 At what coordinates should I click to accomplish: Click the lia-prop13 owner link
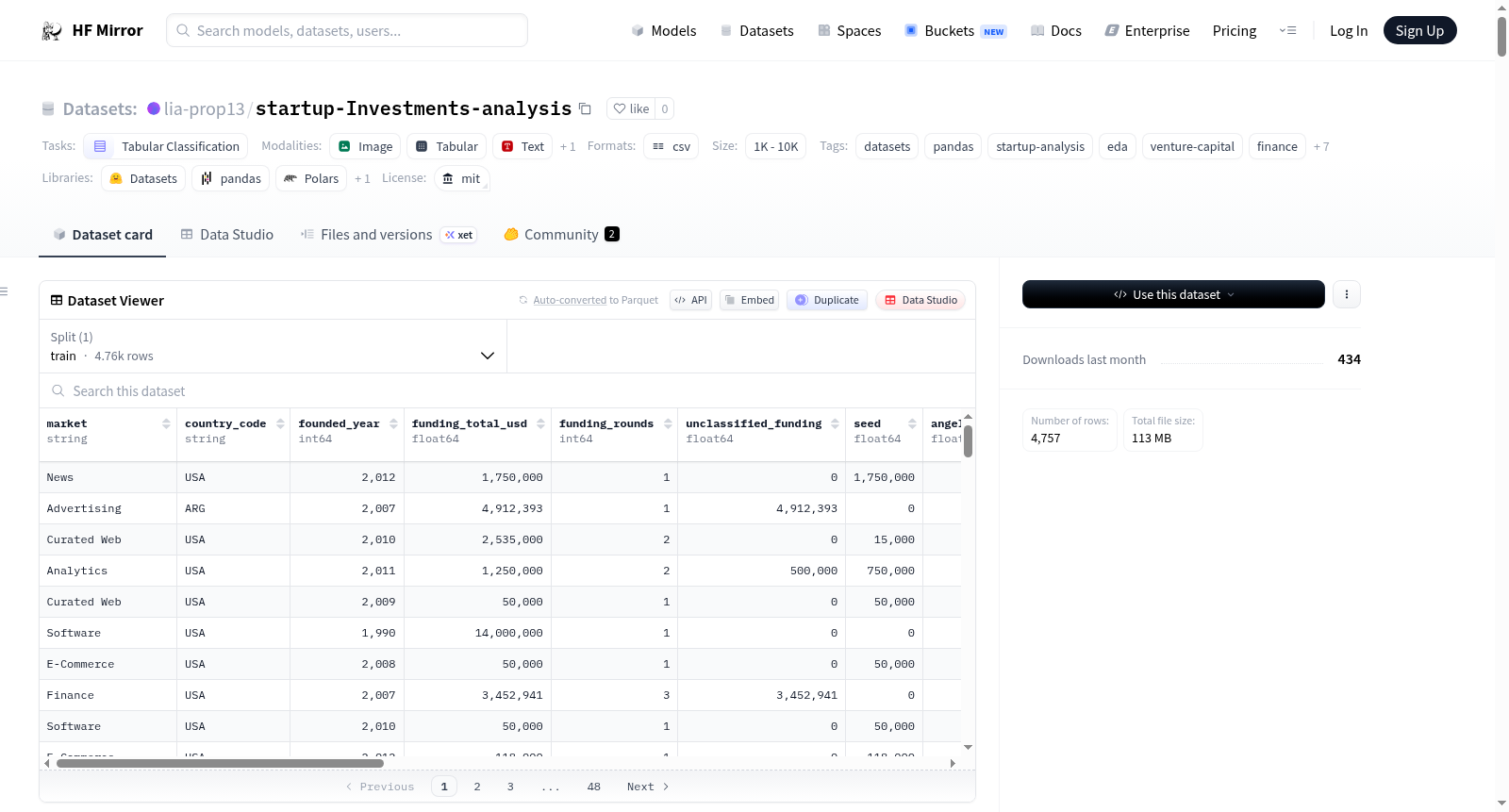(204, 108)
